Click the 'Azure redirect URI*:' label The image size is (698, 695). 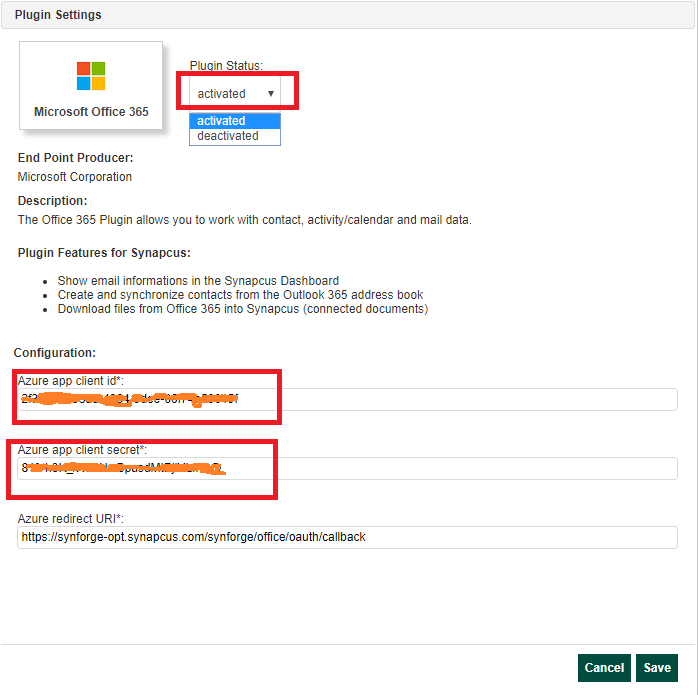click(71, 519)
